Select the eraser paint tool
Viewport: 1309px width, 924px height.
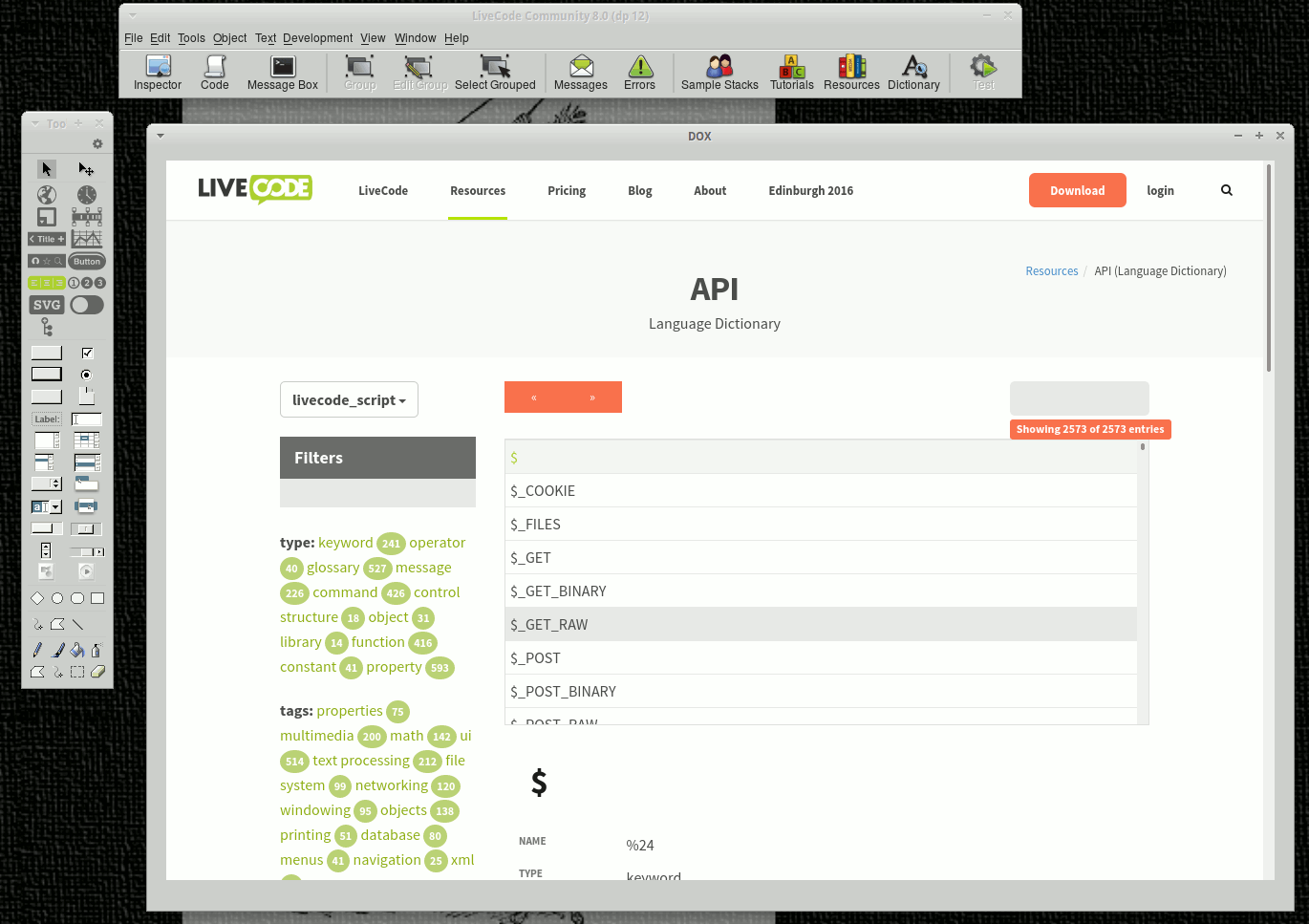click(x=97, y=672)
